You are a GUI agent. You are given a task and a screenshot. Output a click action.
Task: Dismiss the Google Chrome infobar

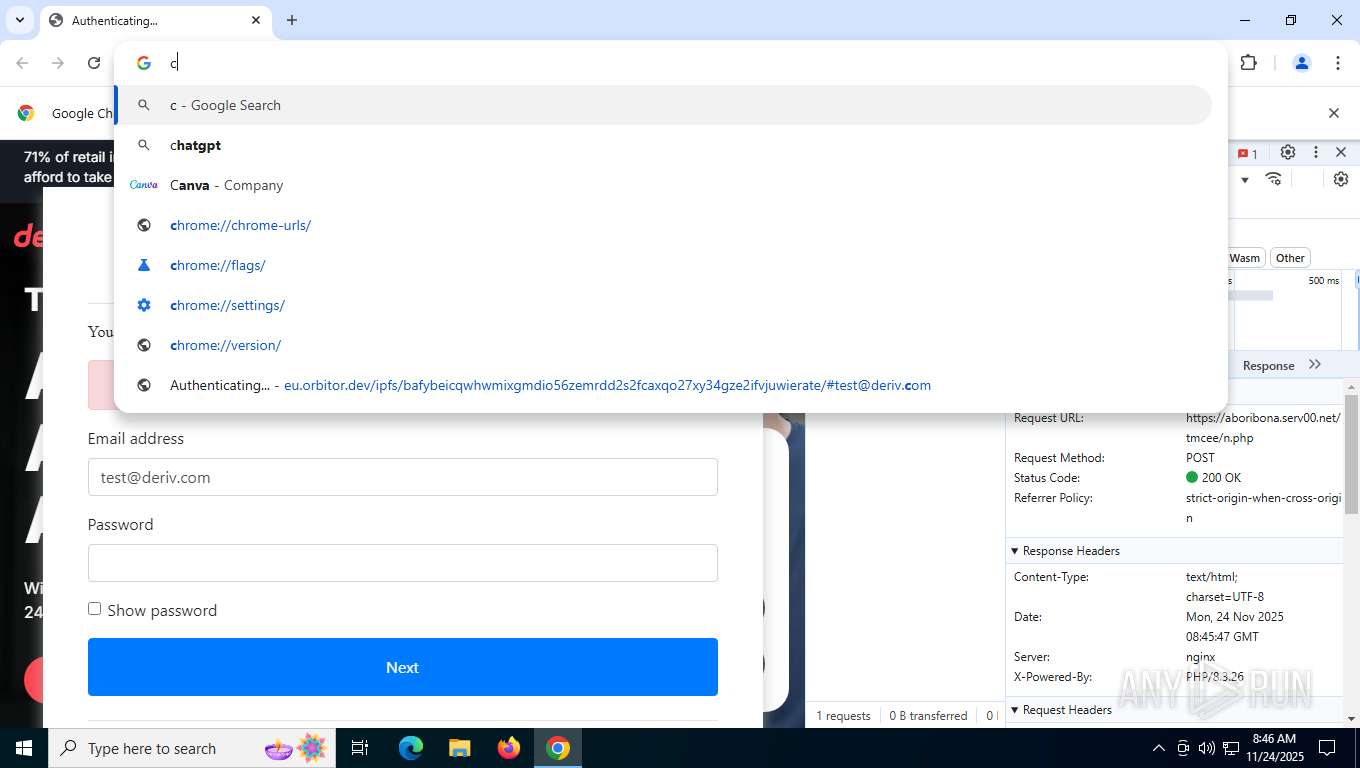pyautogui.click(x=1333, y=113)
